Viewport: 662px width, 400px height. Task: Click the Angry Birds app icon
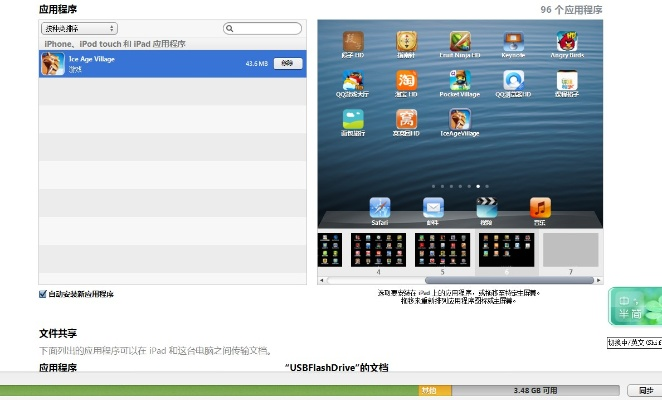click(x=569, y=43)
